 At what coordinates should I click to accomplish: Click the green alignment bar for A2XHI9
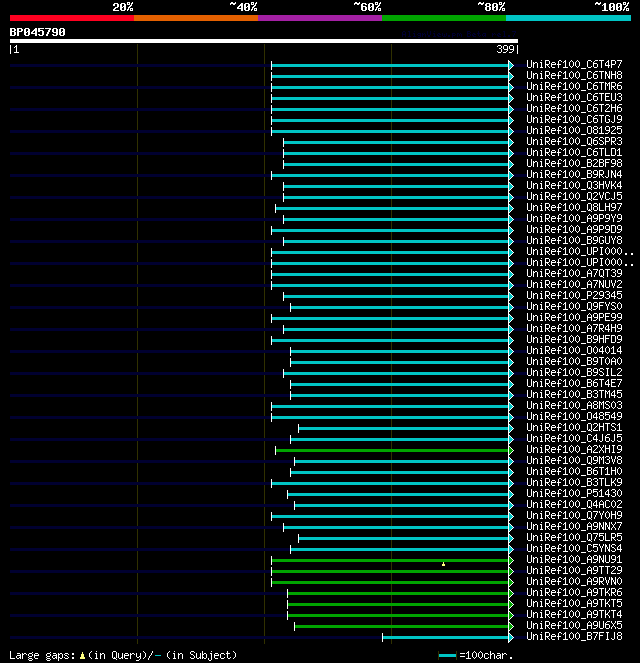(392, 450)
